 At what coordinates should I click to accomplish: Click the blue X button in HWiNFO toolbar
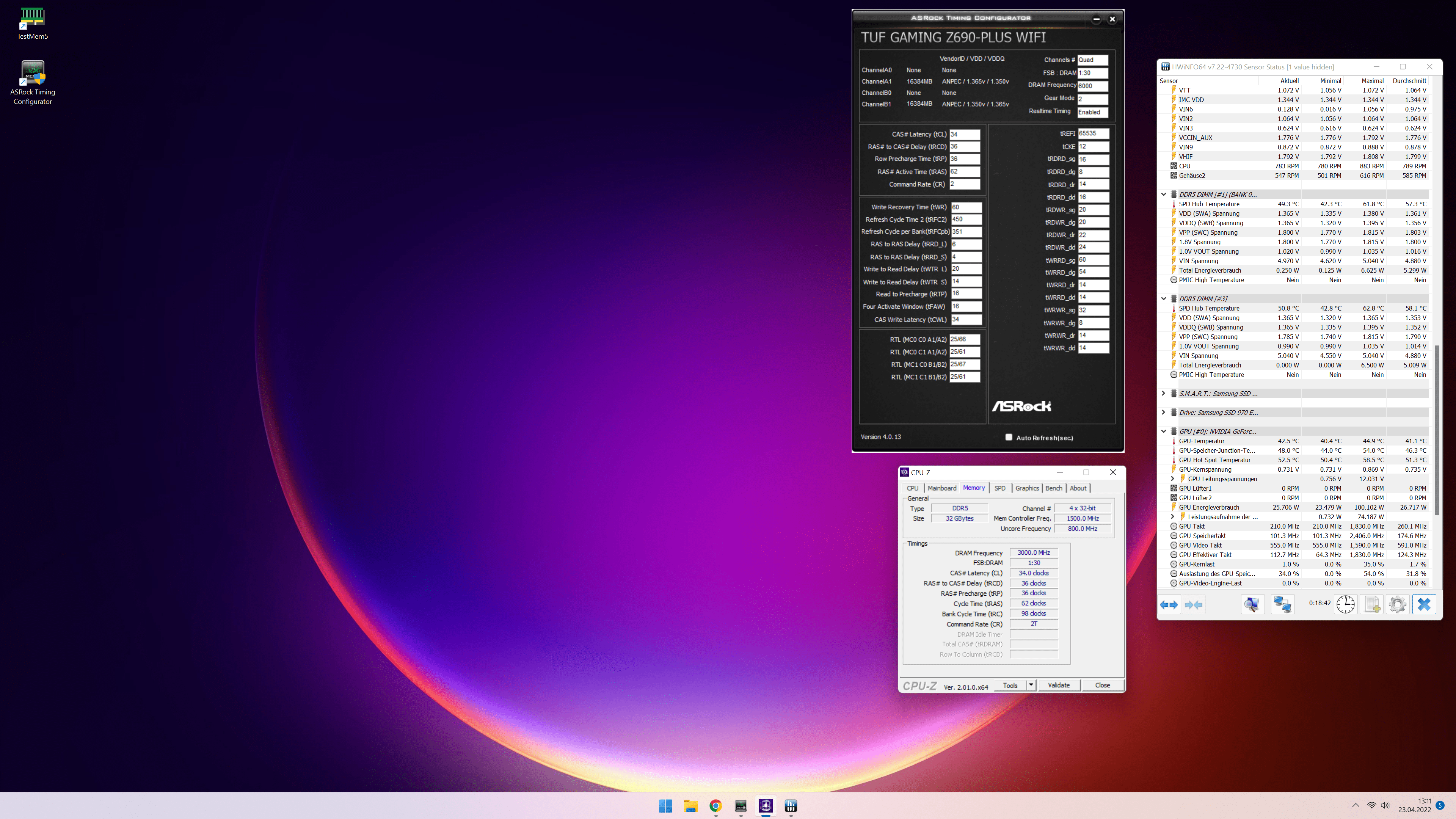1425,604
